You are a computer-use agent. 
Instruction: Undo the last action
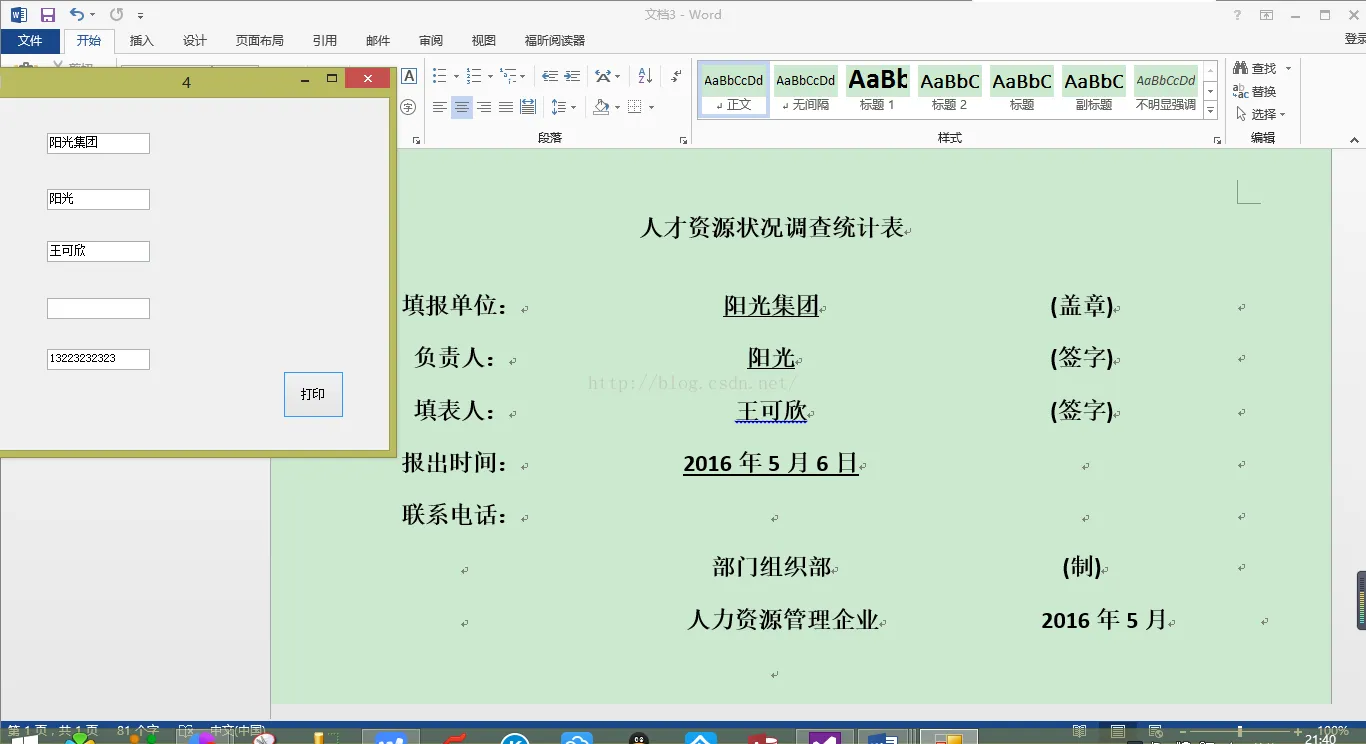click(76, 15)
